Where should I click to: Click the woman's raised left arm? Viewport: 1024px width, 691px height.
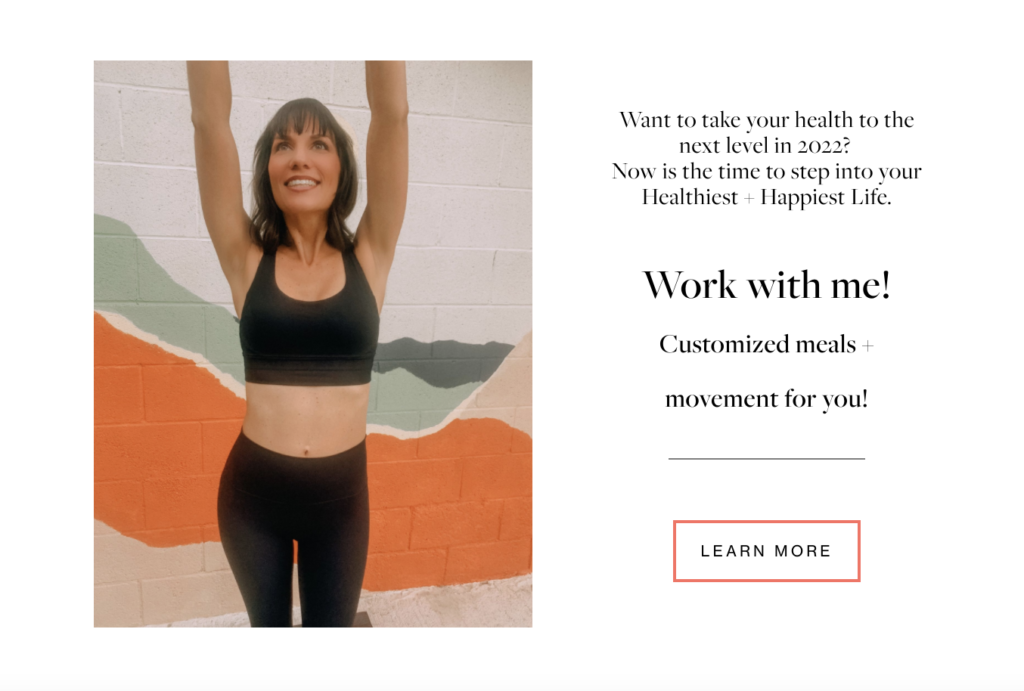[387, 157]
